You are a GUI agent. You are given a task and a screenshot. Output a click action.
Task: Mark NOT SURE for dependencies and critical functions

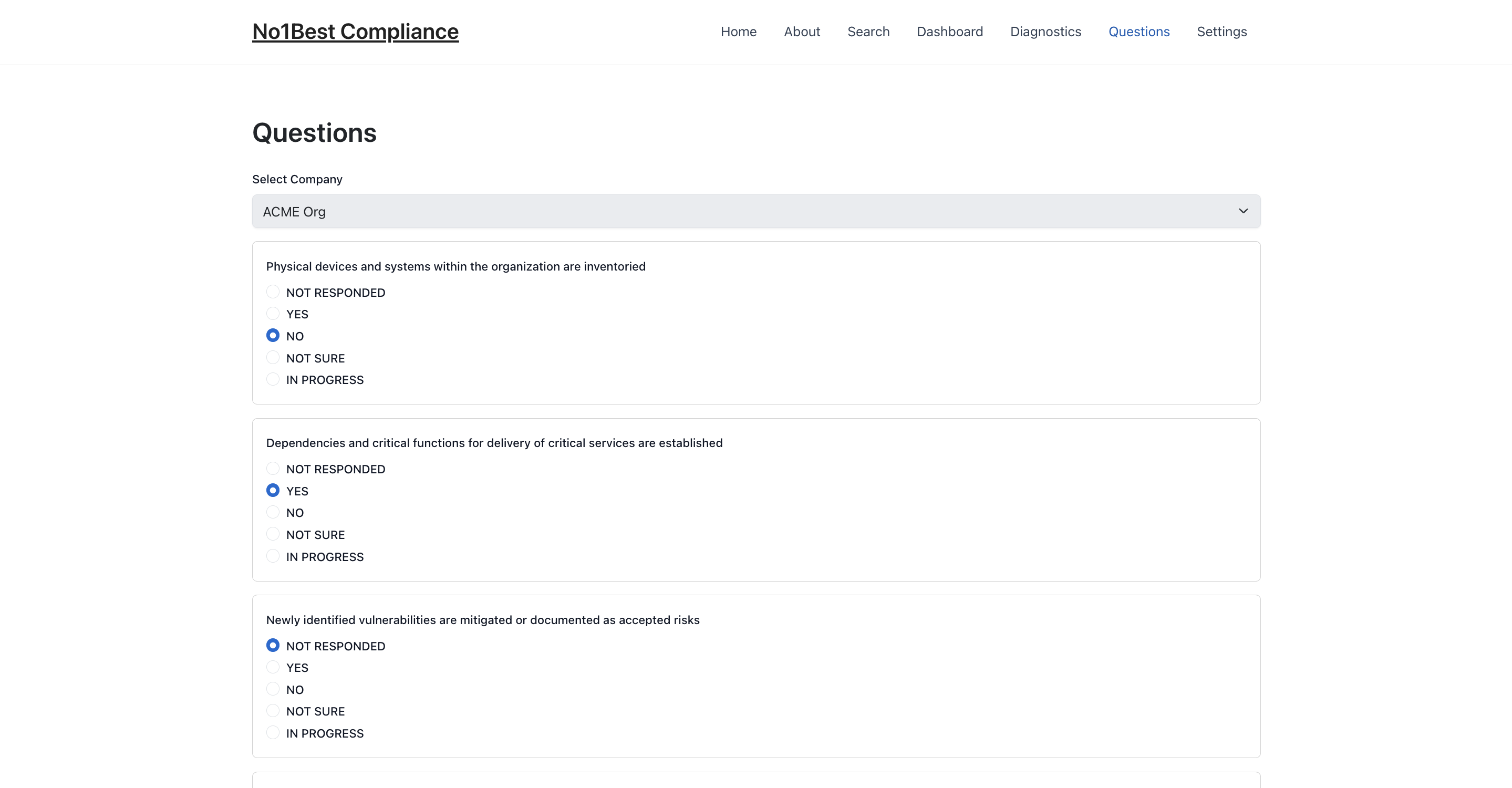[x=273, y=534]
